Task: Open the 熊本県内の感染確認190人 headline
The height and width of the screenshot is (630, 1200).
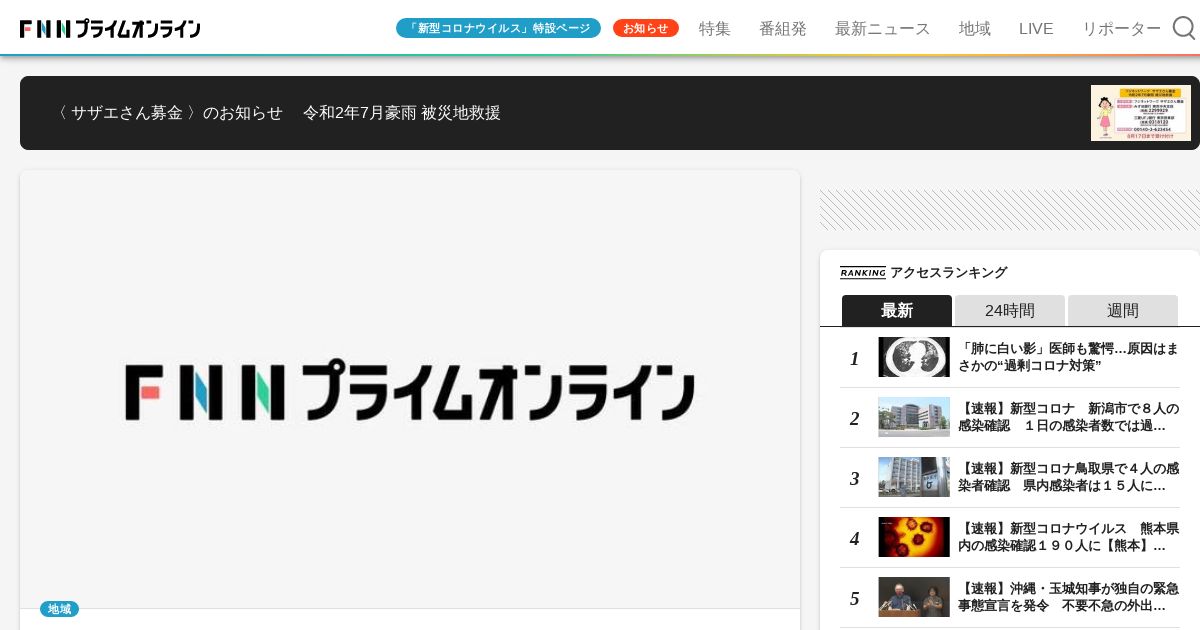Action: coord(1068,537)
